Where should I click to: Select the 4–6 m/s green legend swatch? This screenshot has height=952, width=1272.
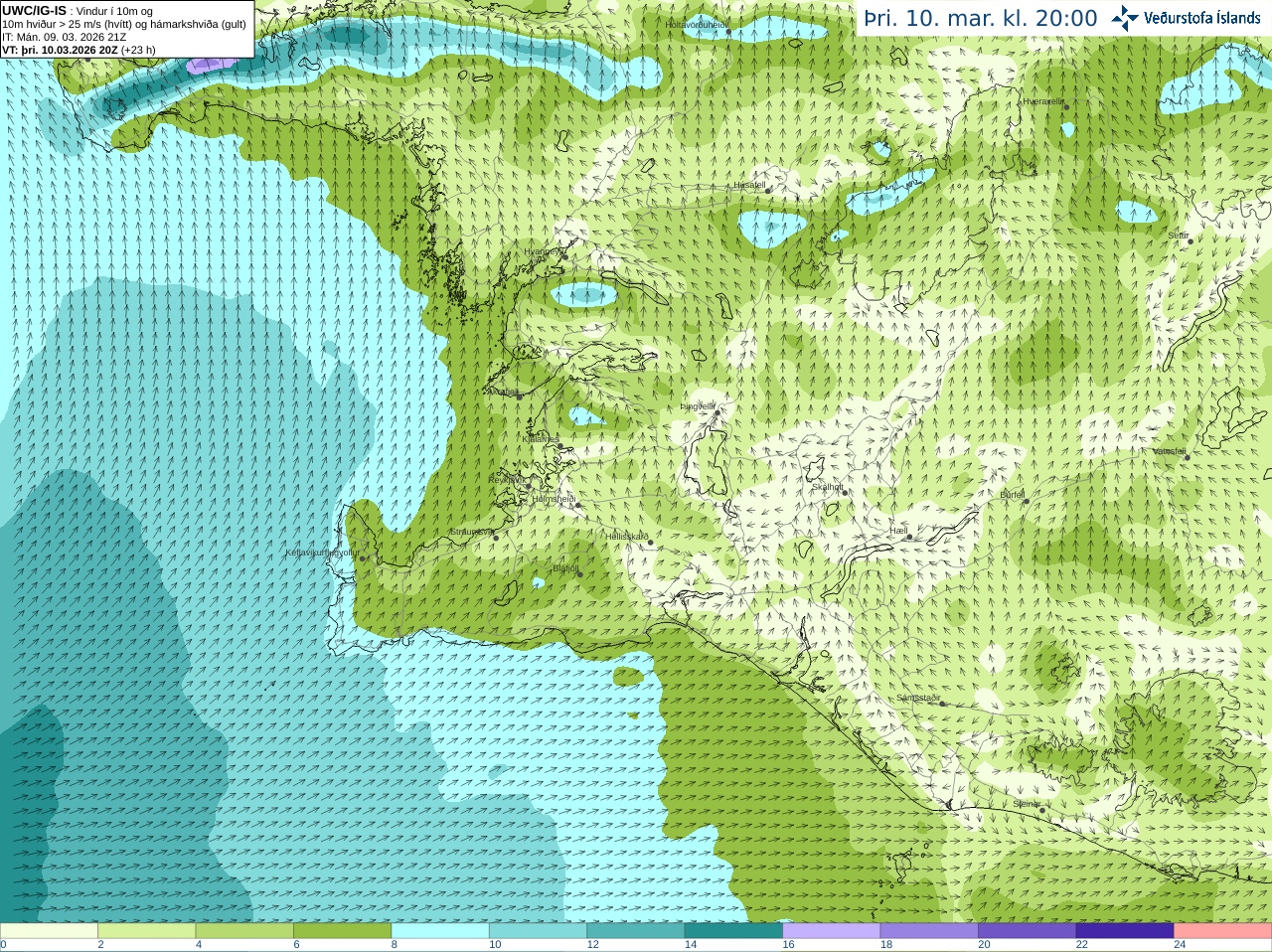tap(244, 931)
